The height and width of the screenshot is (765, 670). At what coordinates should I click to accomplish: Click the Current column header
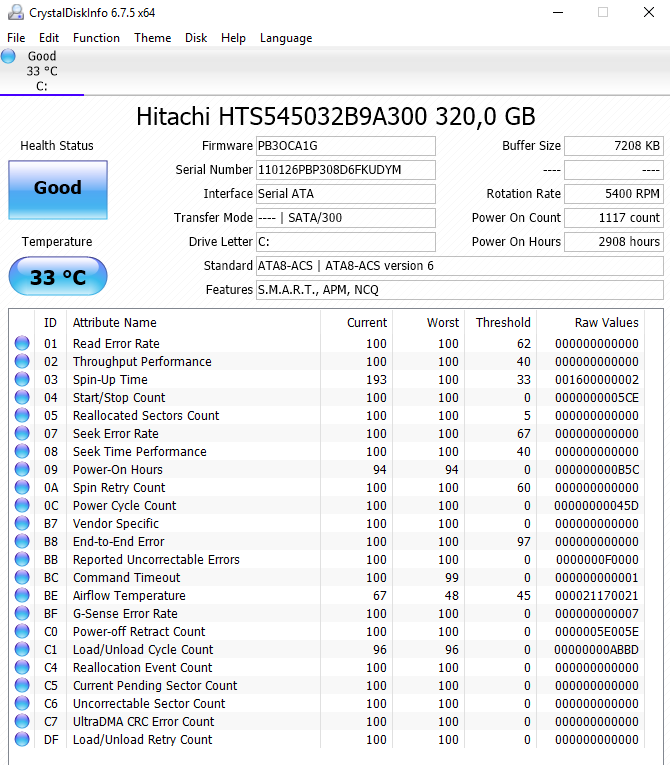pos(367,322)
